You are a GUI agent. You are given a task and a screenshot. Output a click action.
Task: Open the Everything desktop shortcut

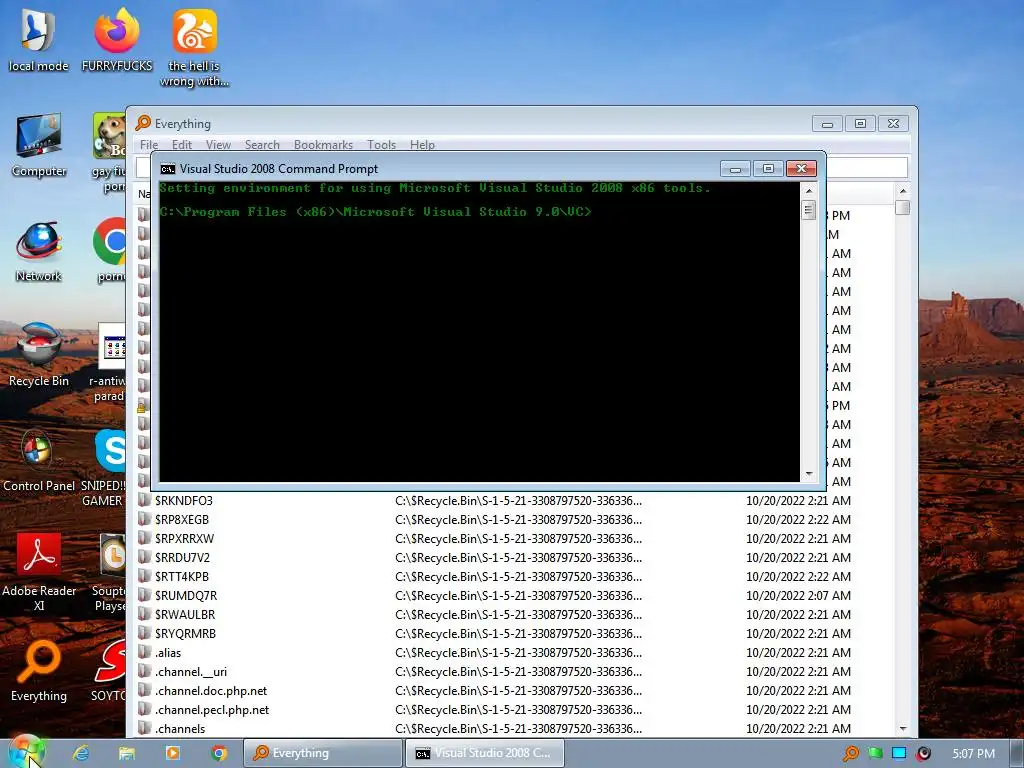pos(39,671)
